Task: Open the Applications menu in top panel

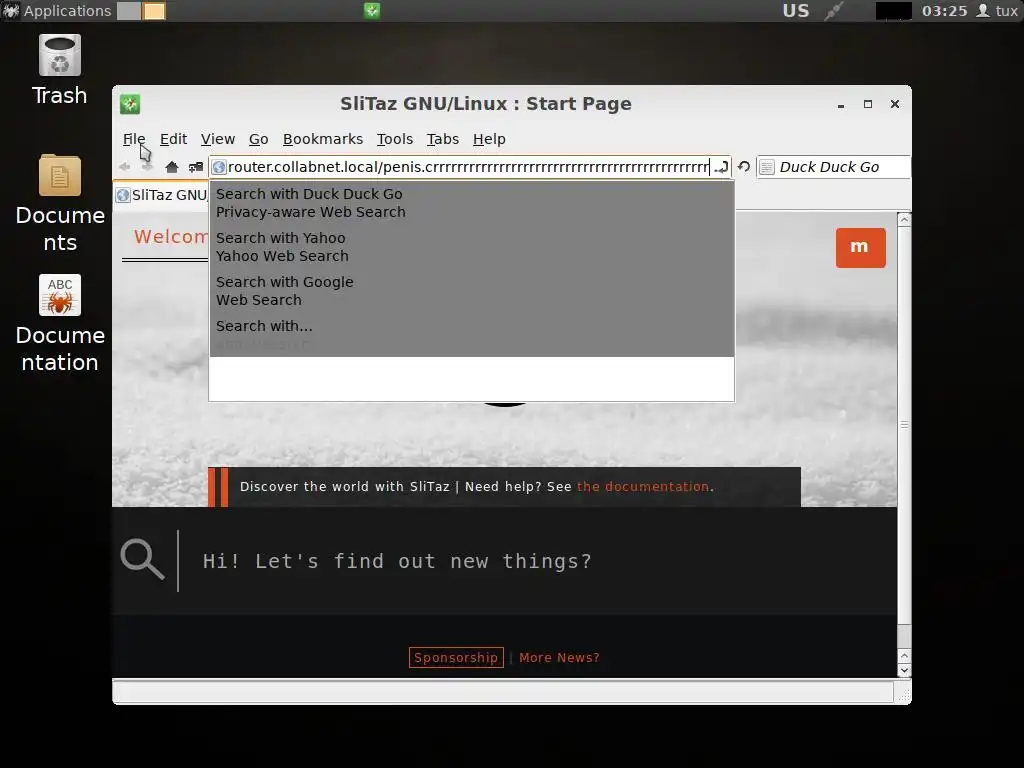Action: coord(67,10)
